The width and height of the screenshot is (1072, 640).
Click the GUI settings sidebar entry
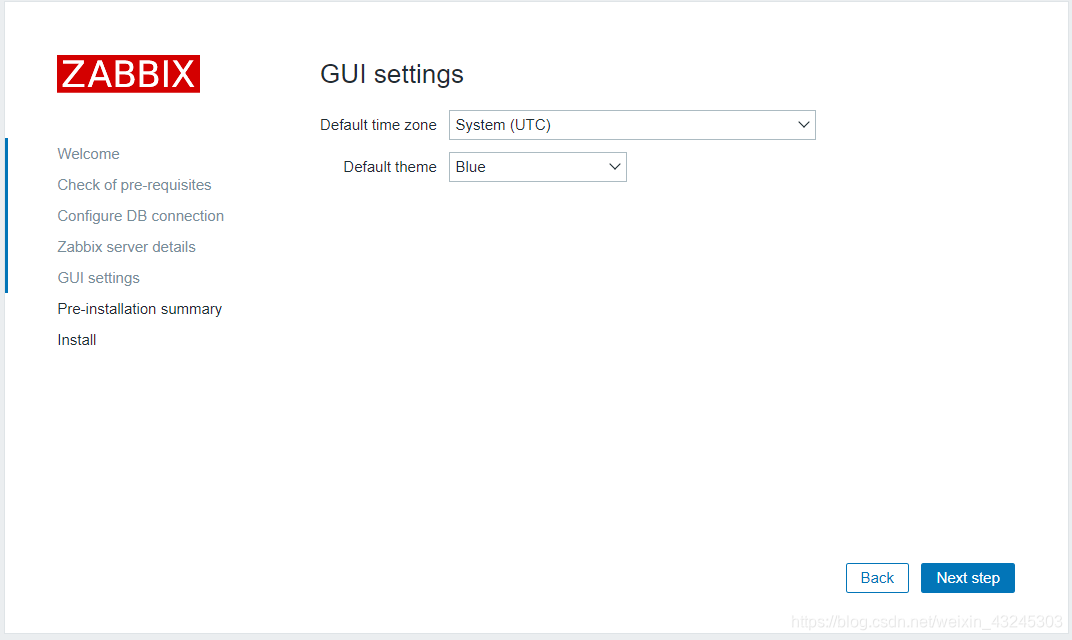[98, 277]
